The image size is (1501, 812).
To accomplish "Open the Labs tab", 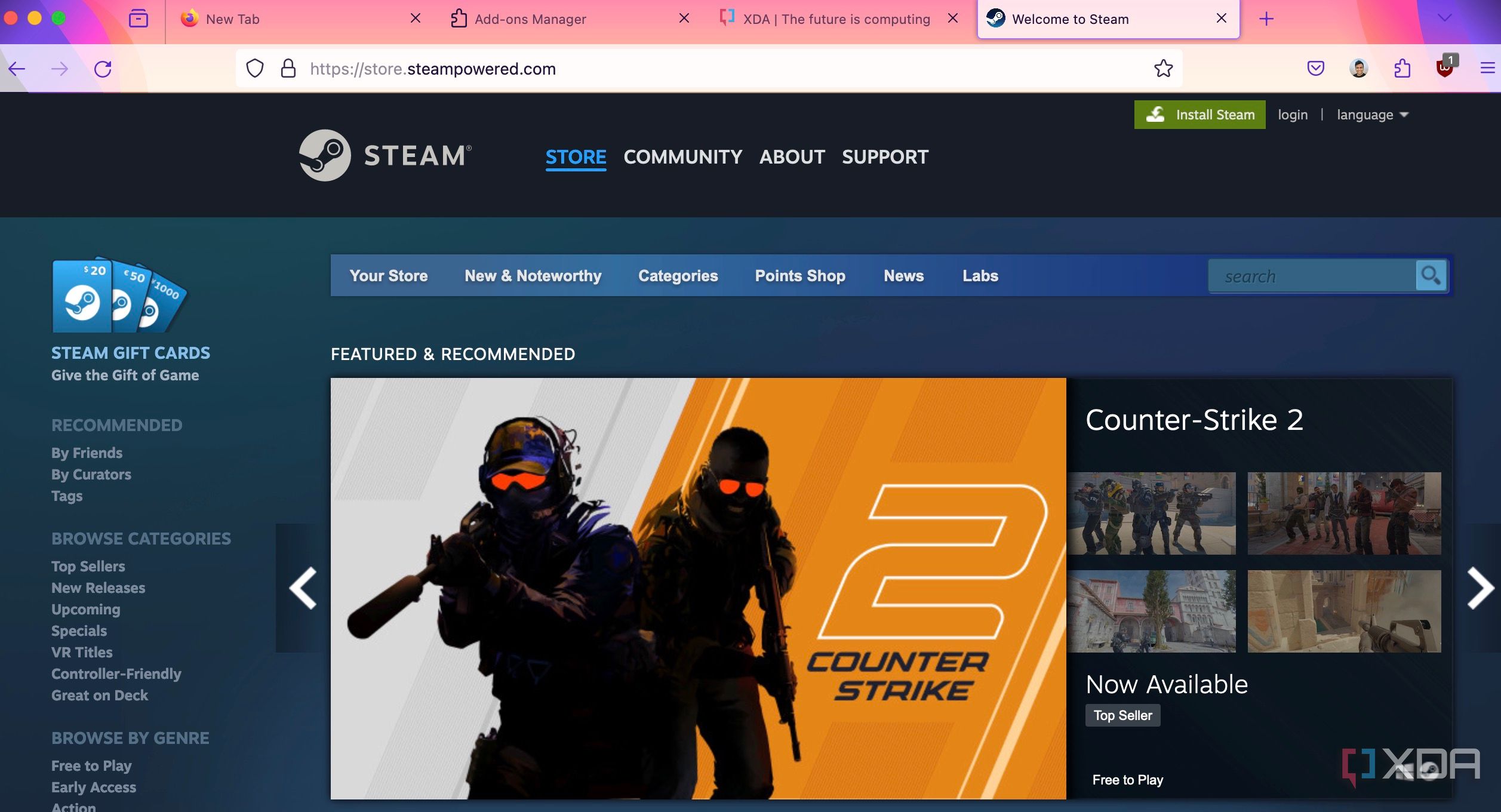I will click(x=980, y=276).
